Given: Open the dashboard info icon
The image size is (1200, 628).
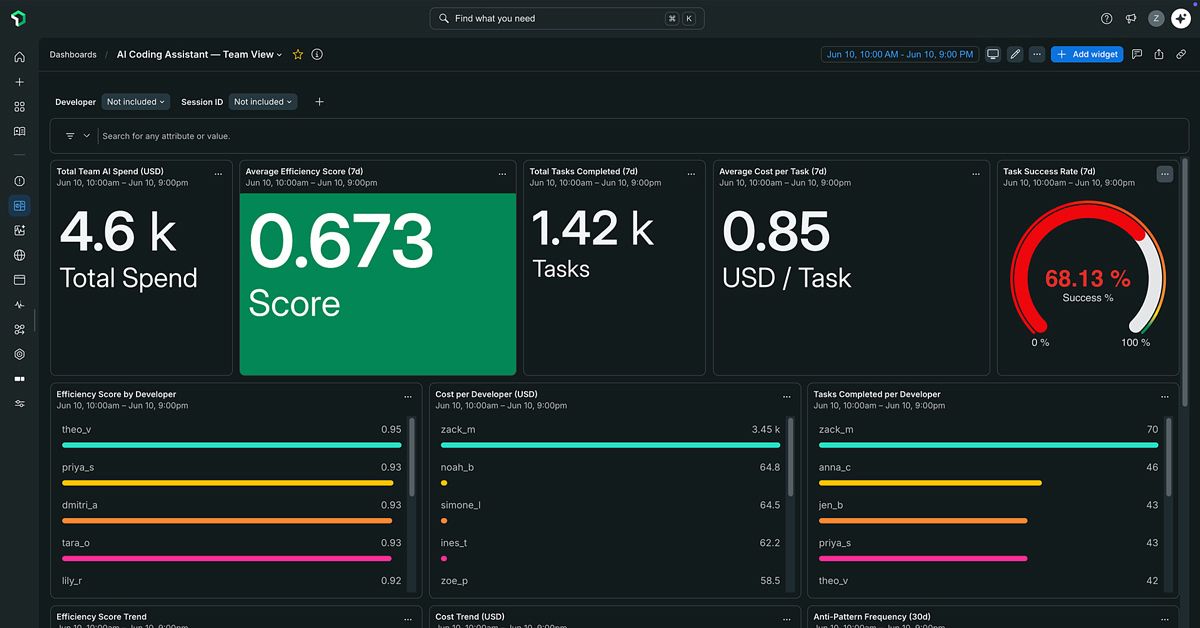Looking at the screenshot, I should (317, 55).
